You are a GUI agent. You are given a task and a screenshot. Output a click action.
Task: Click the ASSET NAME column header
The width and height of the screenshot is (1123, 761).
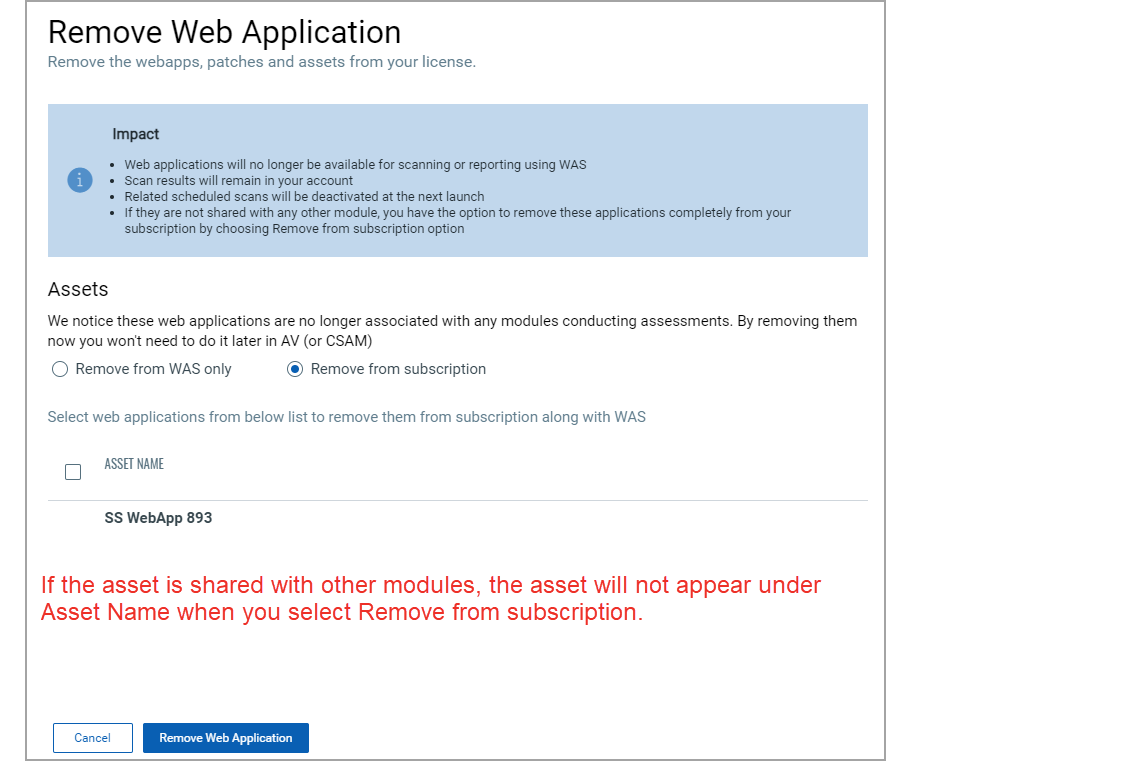134,463
